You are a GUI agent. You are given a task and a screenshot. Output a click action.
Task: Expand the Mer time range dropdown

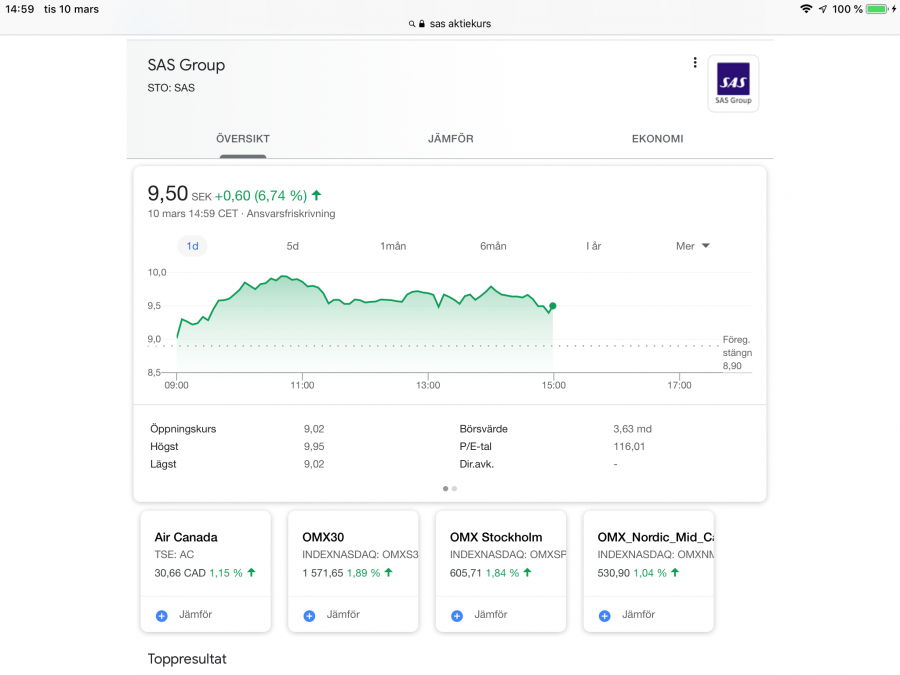point(692,246)
